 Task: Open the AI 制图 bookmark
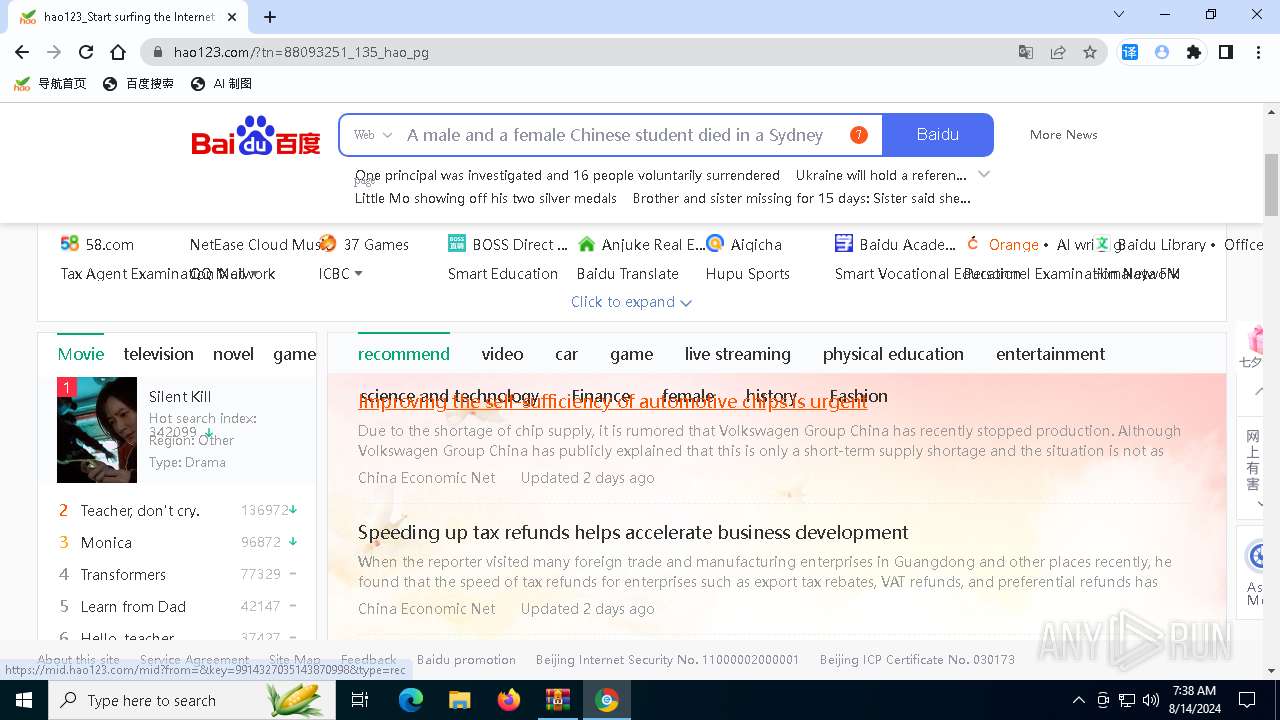click(x=221, y=84)
